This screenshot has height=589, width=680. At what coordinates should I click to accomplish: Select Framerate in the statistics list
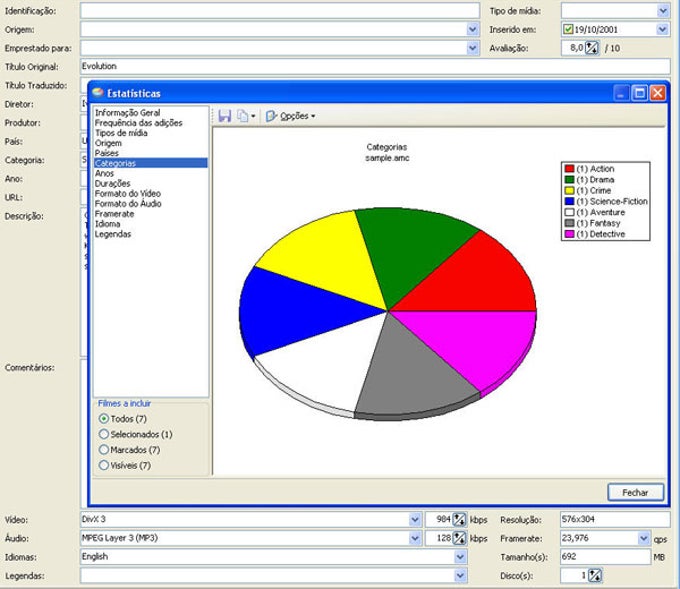[x=114, y=213]
